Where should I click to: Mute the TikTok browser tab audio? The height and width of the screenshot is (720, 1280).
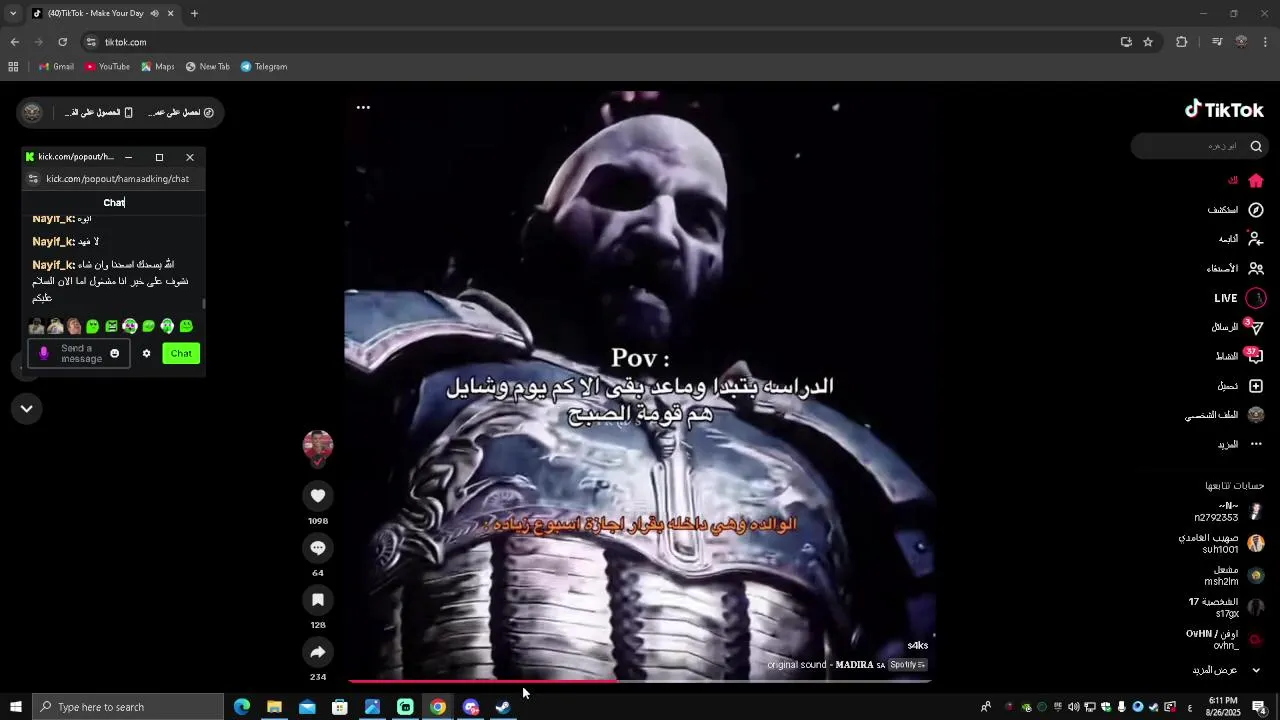[154, 13]
